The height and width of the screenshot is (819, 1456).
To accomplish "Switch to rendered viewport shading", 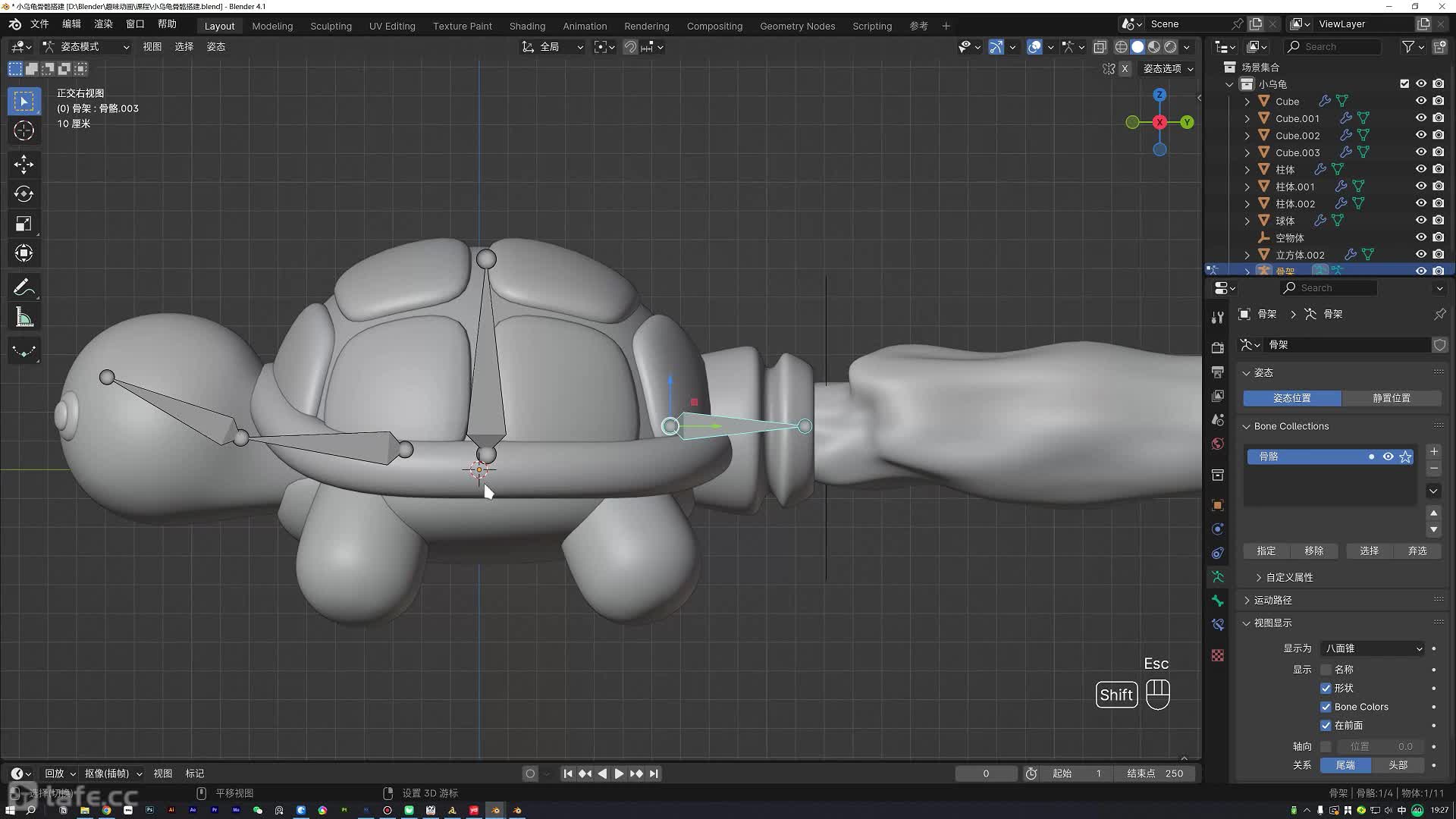I will click(1170, 47).
